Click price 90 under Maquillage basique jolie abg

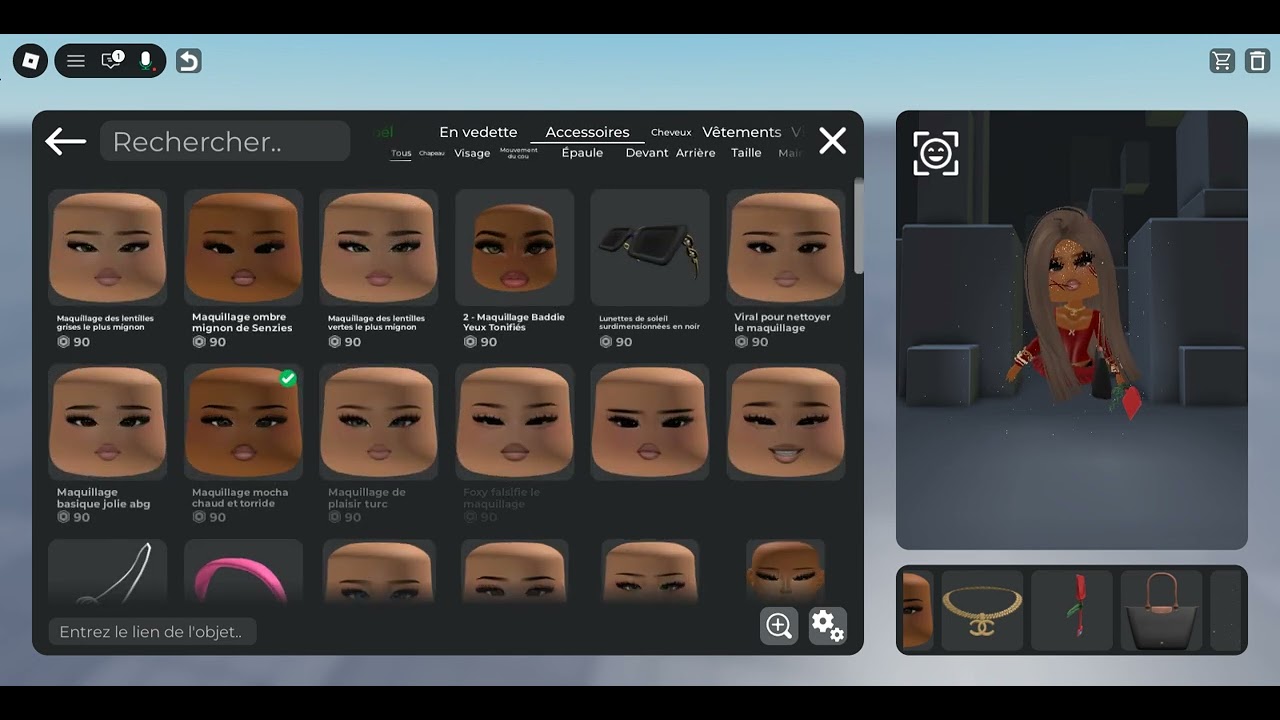point(74,517)
